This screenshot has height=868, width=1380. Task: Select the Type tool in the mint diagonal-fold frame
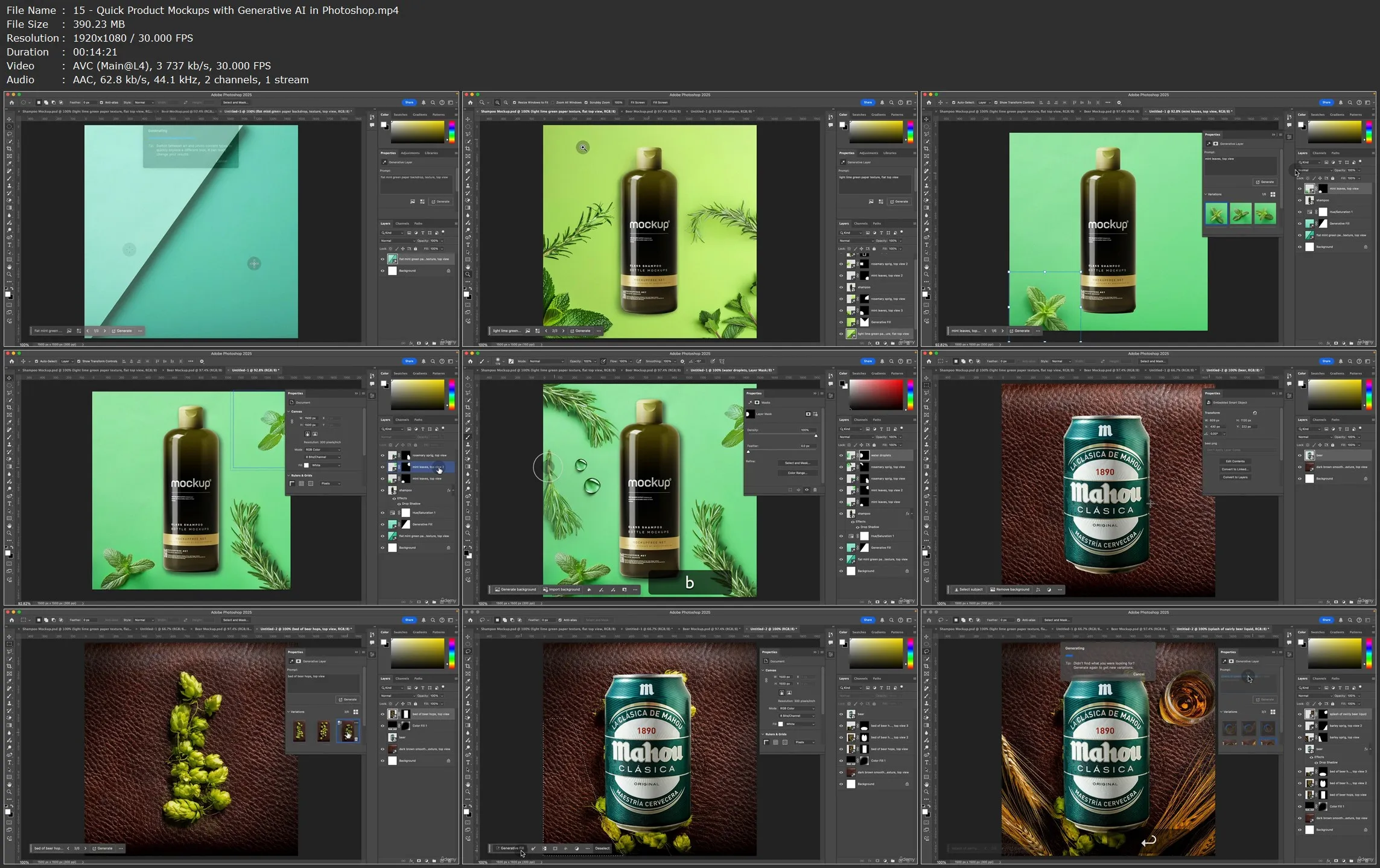click(x=9, y=245)
